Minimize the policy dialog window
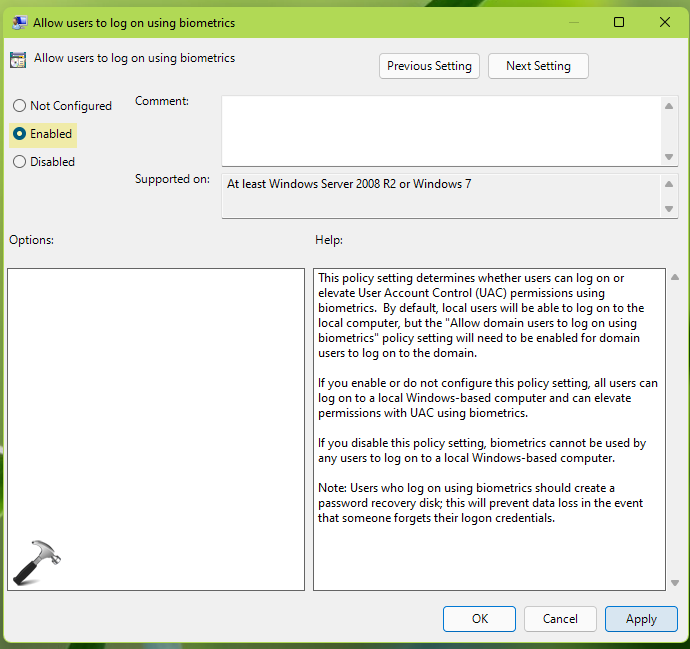The height and width of the screenshot is (649, 690). tap(573, 22)
